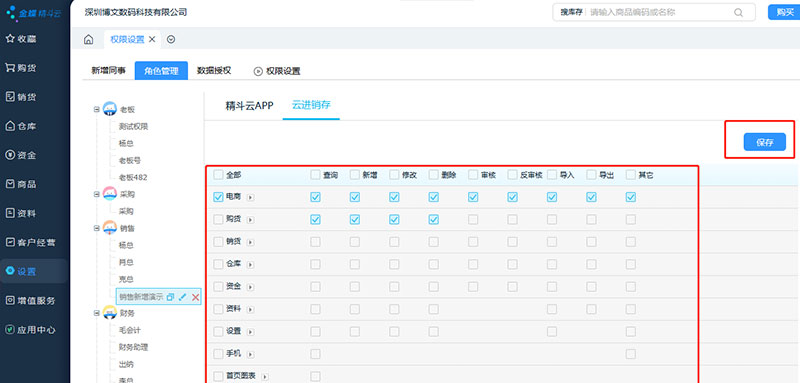Click the company name 深圳博文数码科技有限公司

136,12
